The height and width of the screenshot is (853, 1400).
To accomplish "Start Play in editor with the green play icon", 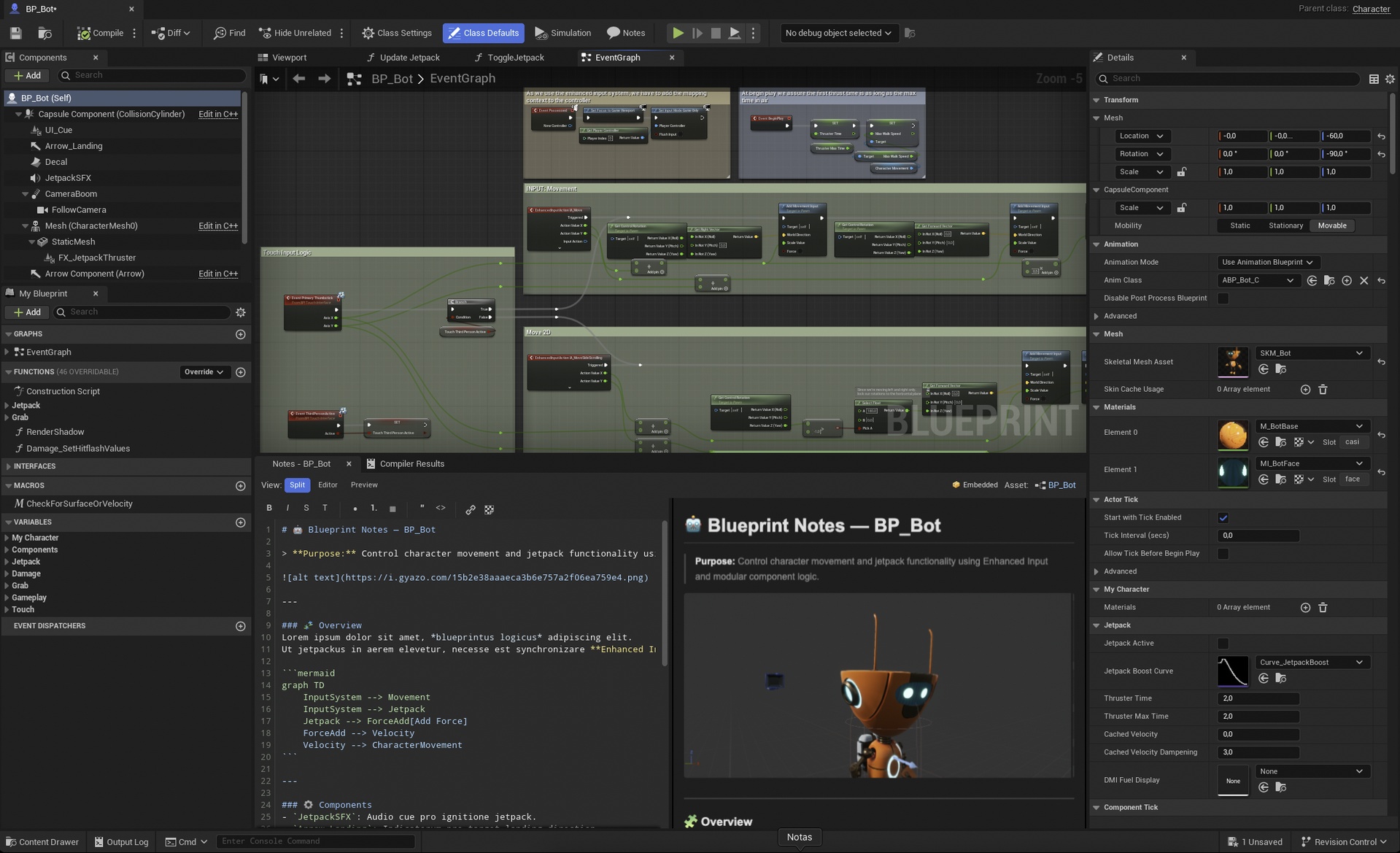I will [678, 34].
